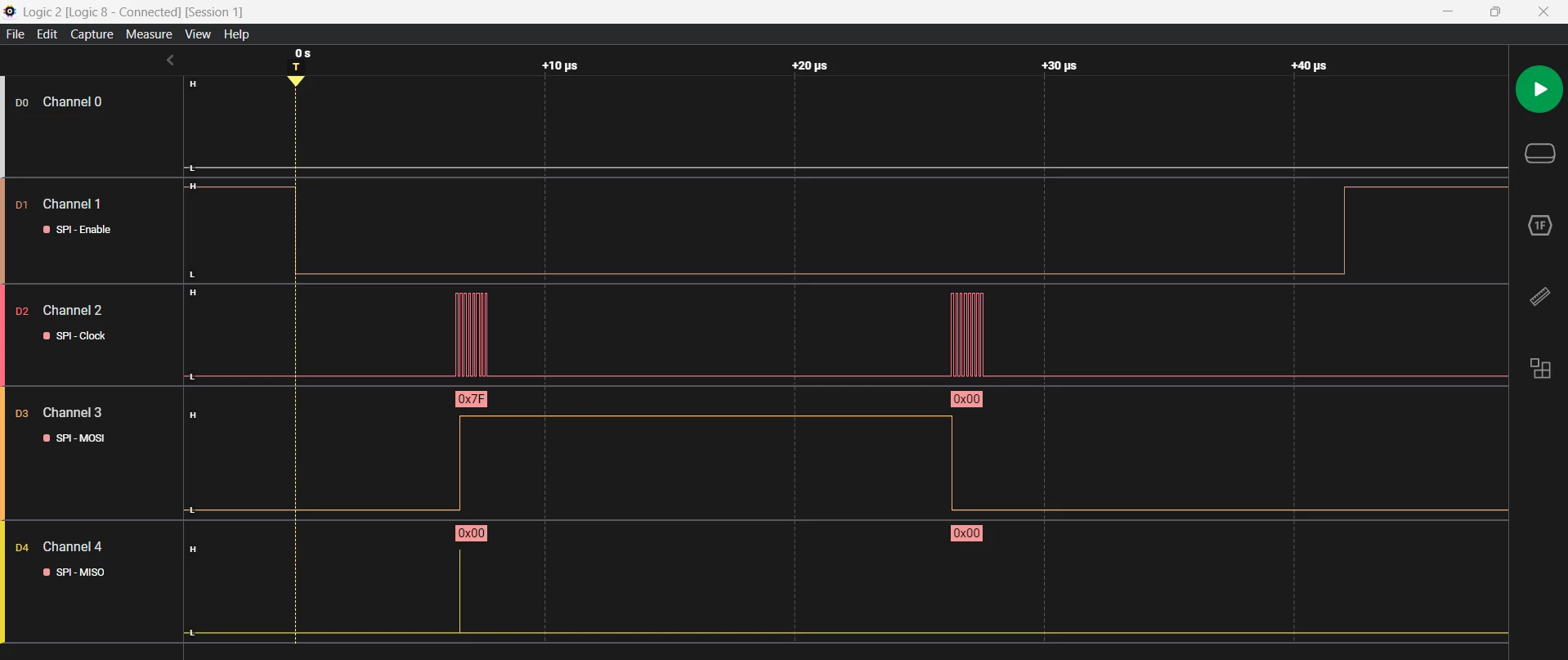Open the Timing Markers ruler icon
This screenshot has width=1568, height=660.
click(x=1540, y=297)
